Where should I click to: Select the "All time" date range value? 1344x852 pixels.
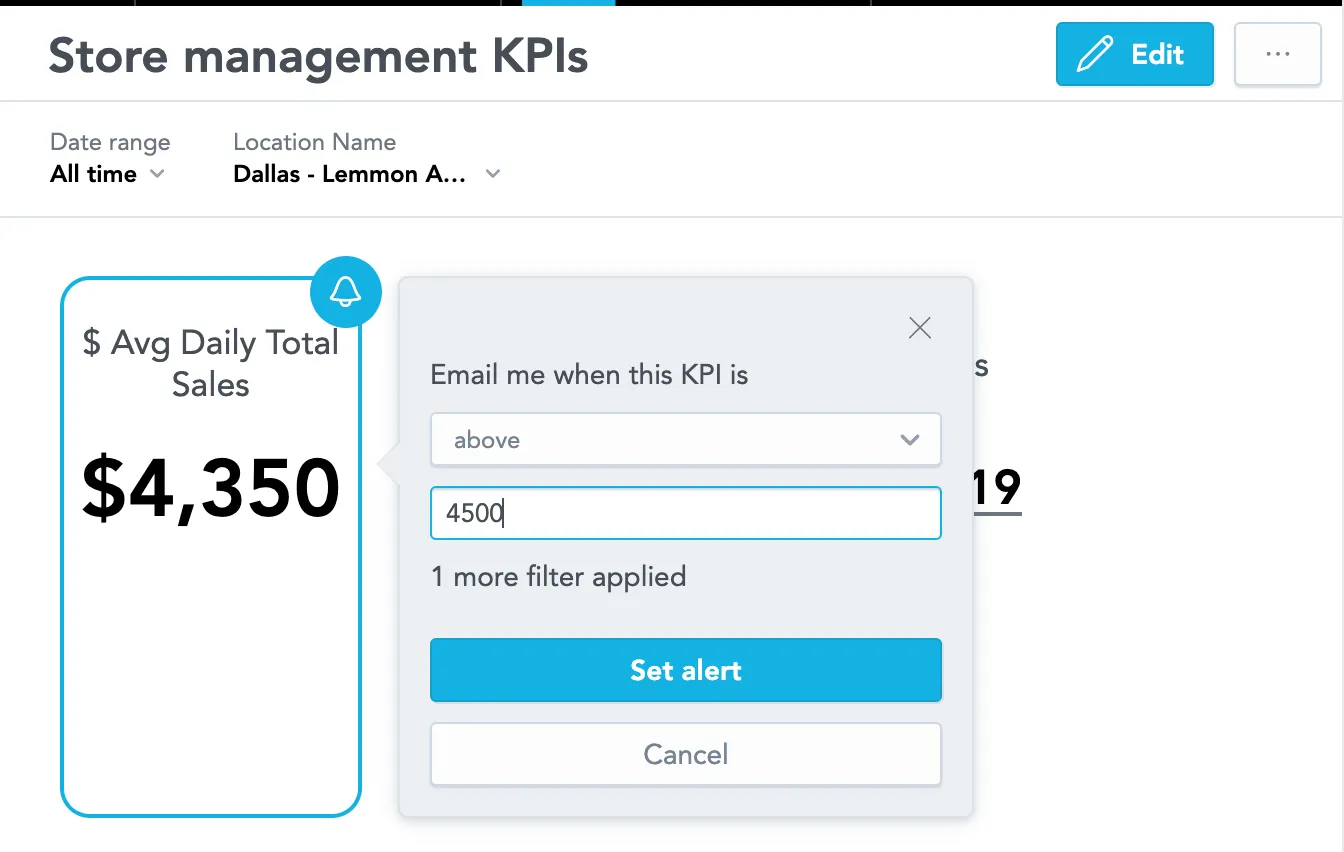click(x=94, y=174)
